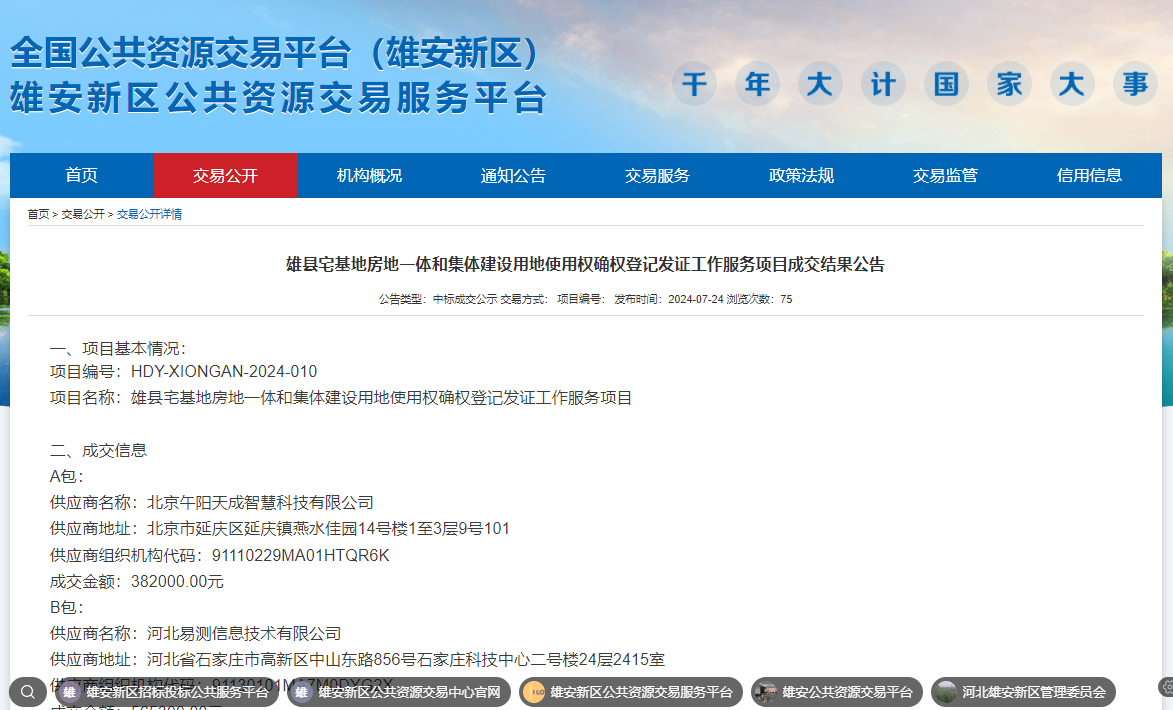The height and width of the screenshot is (710, 1173).
Task: Click the icon beside 河北雄安新区管理委员会
Action: point(946,692)
